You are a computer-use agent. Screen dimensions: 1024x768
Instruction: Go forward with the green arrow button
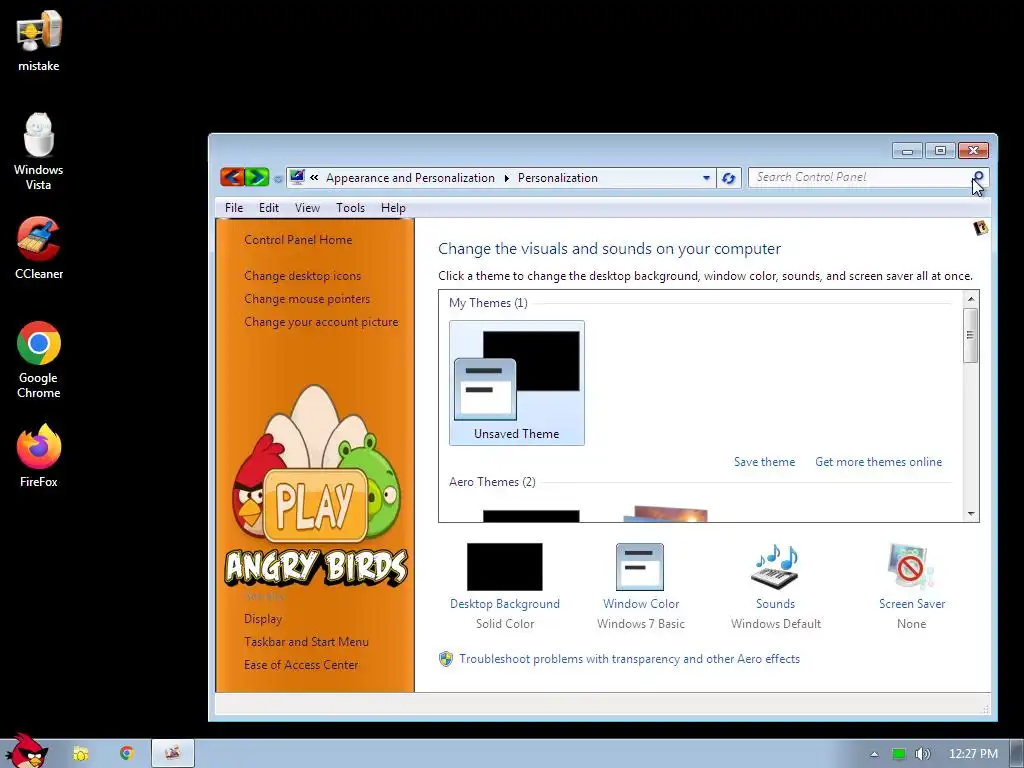(x=257, y=177)
